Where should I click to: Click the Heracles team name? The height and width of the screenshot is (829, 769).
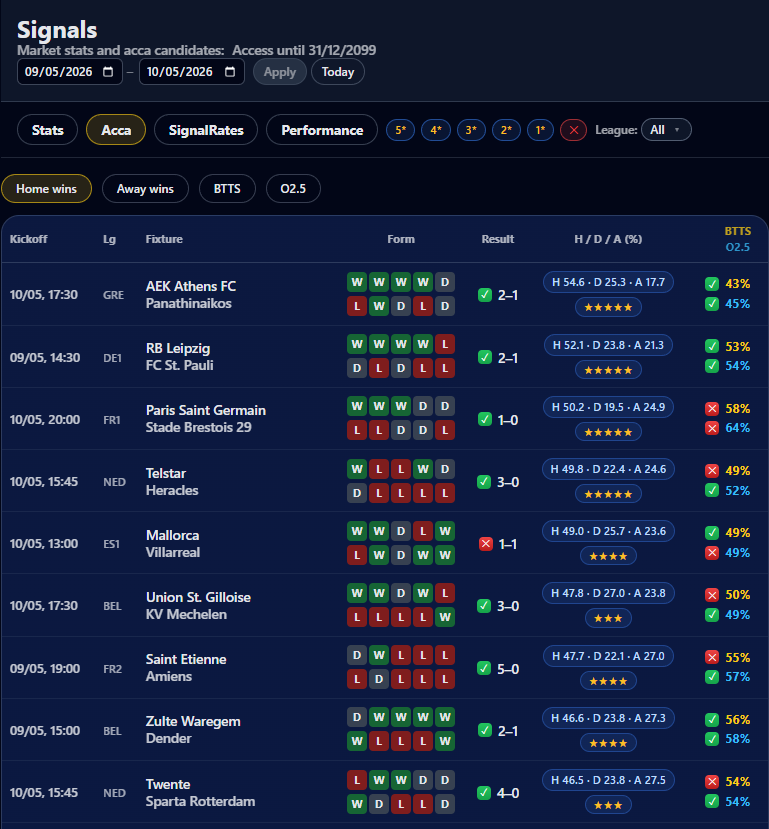(x=172, y=491)
